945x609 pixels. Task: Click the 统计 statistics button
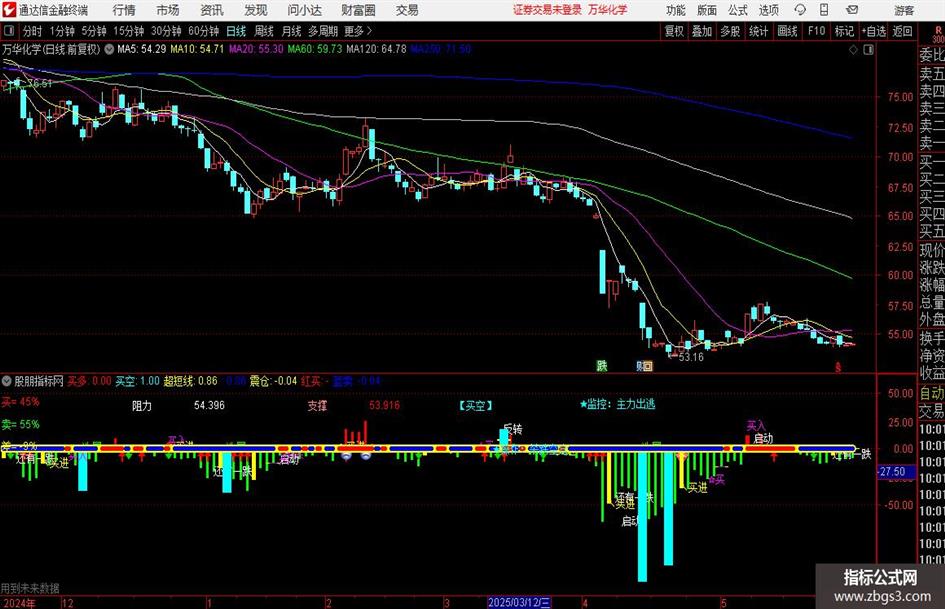click(758, 31)
